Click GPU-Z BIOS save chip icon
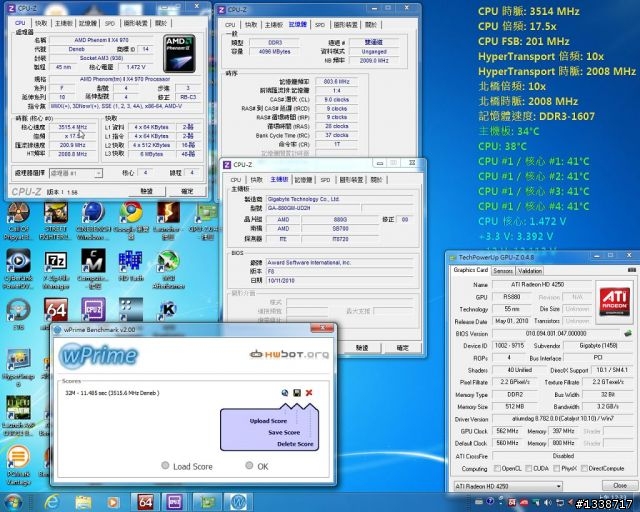Viewport: 640px width, 512px height. pyautogui.click(x=628, y=334)
